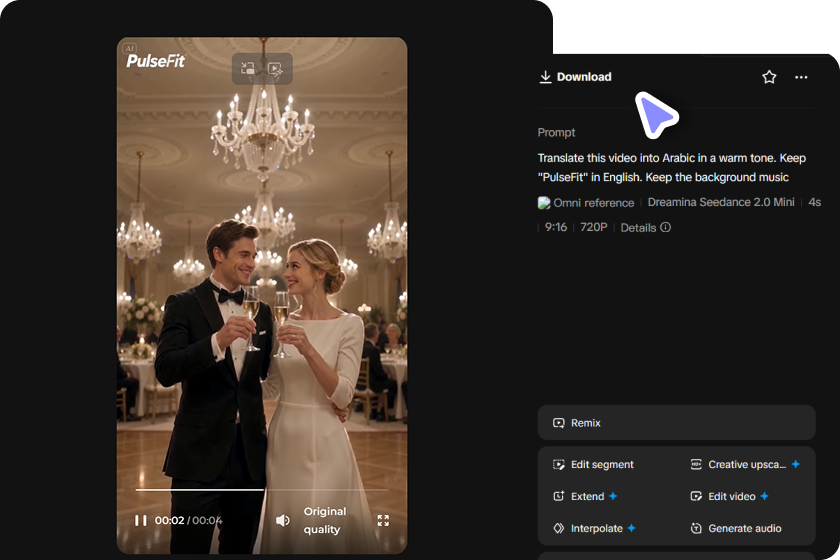Click the 720P resolution text
The height and width of the screenshot is (560, 840).
coord(594,227)
